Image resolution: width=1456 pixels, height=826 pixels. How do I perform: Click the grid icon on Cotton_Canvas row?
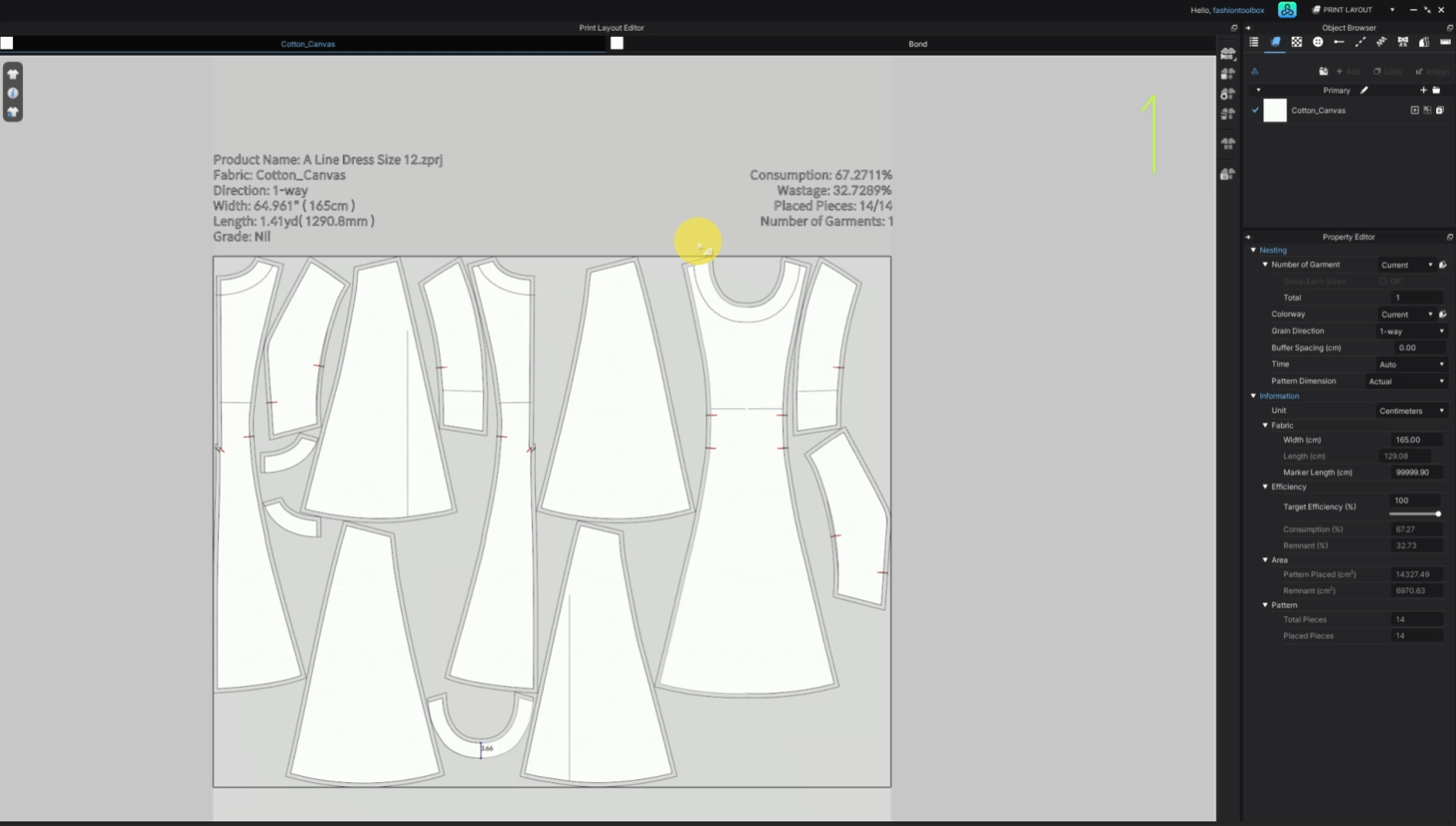point(1428,110)
